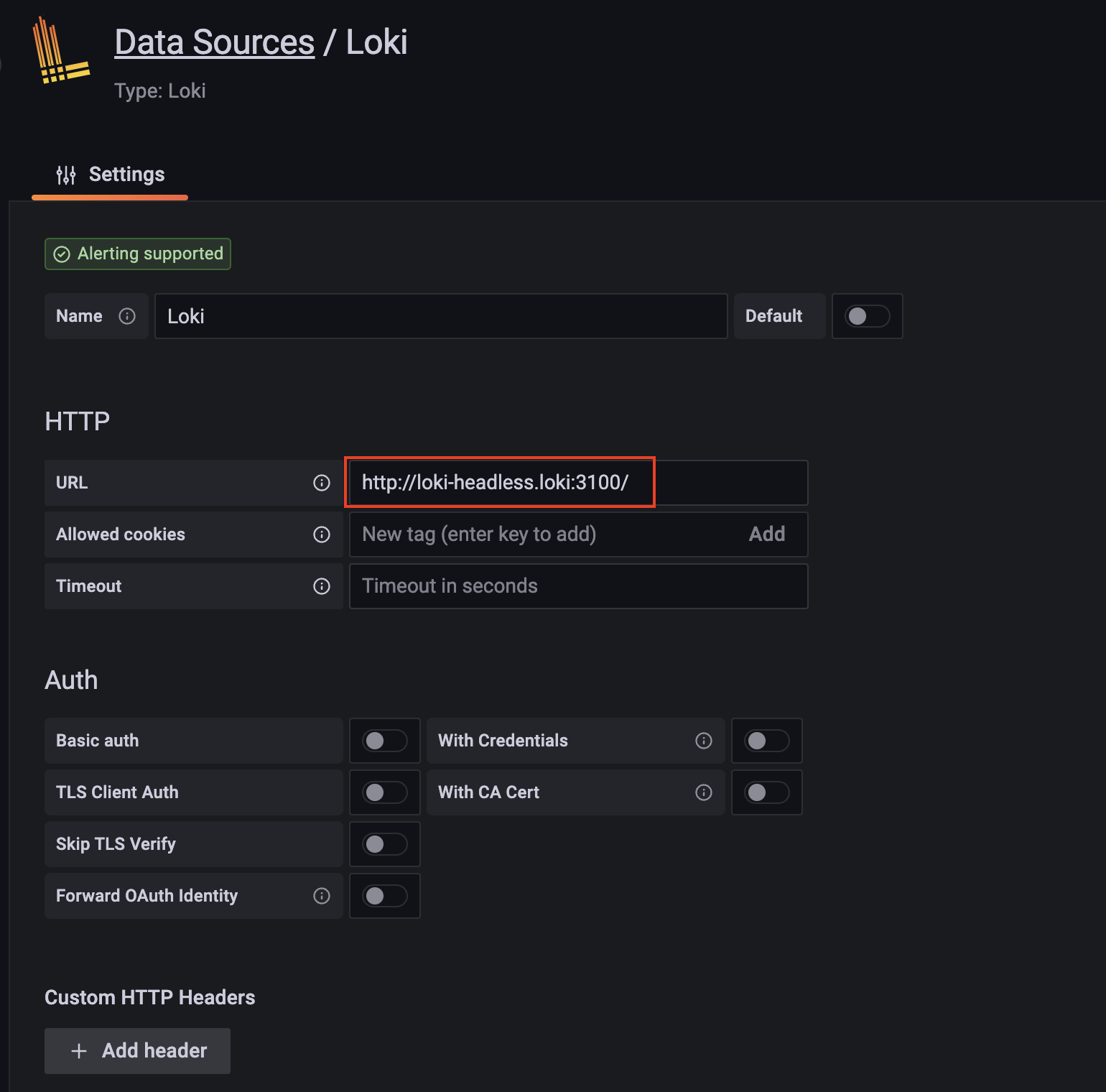
Task: Click the Type: Loki subtitle
Action: click(x=160, y=91)
